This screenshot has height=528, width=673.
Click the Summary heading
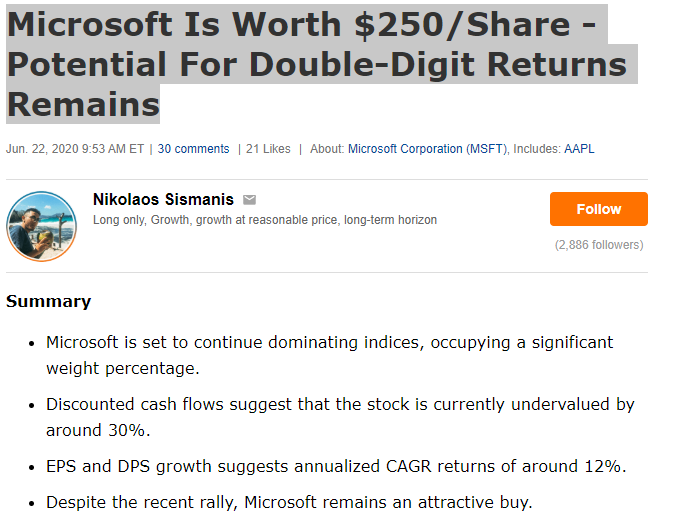pos(49,301)
